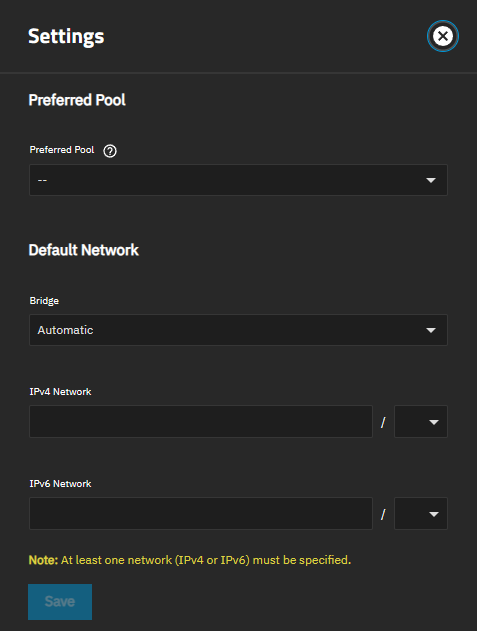Open the IPv6 Network prefix length dropdown

tap(421, 513)
